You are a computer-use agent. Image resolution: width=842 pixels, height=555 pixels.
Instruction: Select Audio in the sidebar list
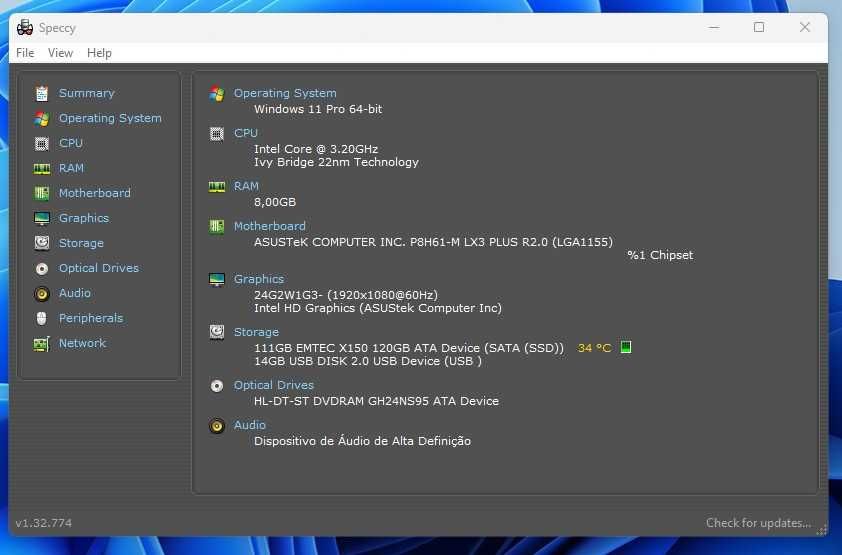point(75,294)
